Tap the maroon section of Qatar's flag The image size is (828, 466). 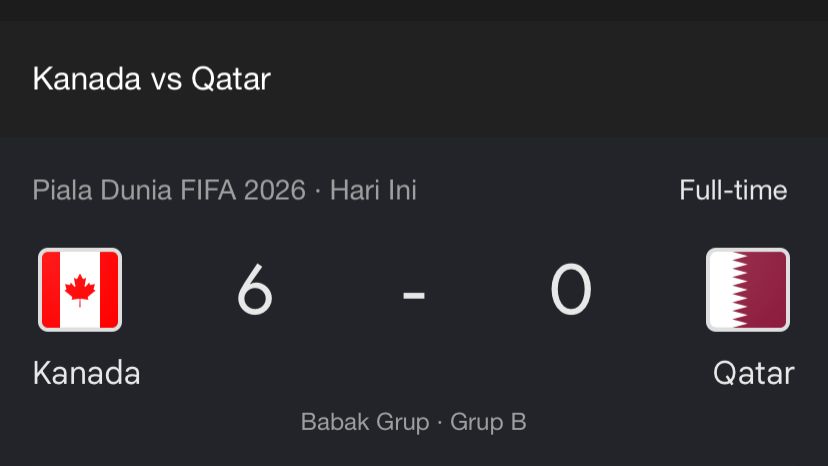[x=767, y=290]
